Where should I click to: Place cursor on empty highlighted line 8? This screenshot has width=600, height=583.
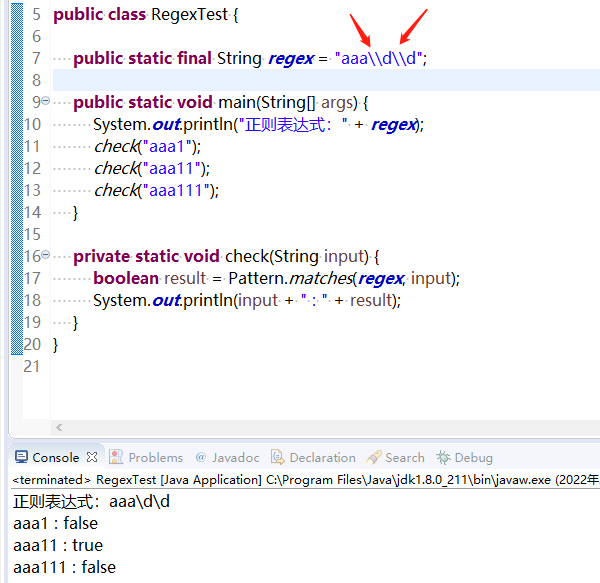[x=326, y=80]
